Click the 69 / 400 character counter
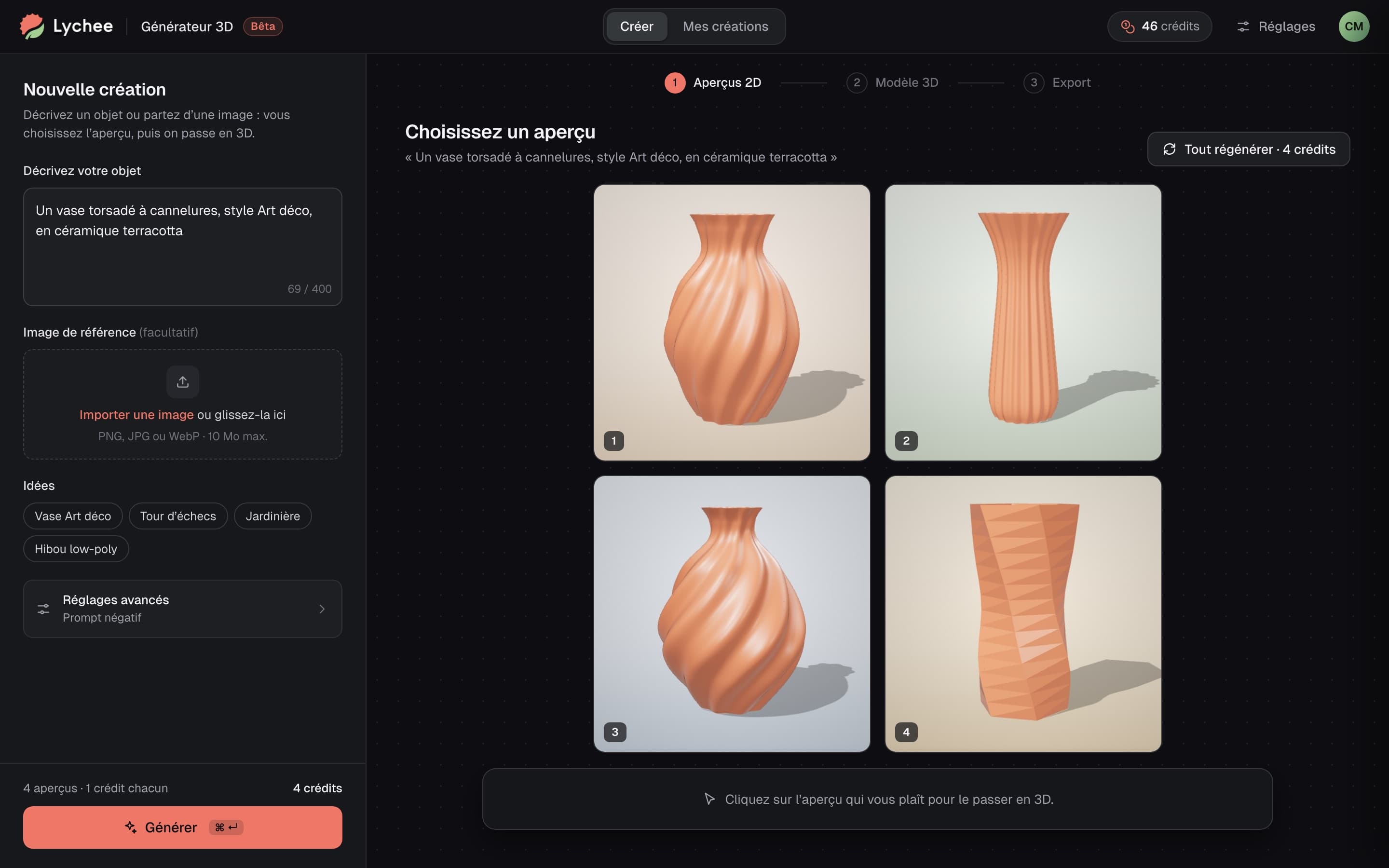The height and width of the screenshot is (868, 1389). pyautogui.click(x=309, y=289)
